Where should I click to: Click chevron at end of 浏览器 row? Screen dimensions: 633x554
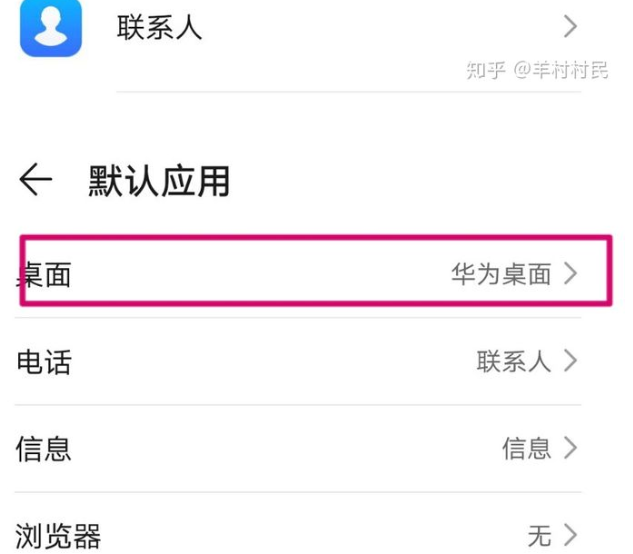571,534
